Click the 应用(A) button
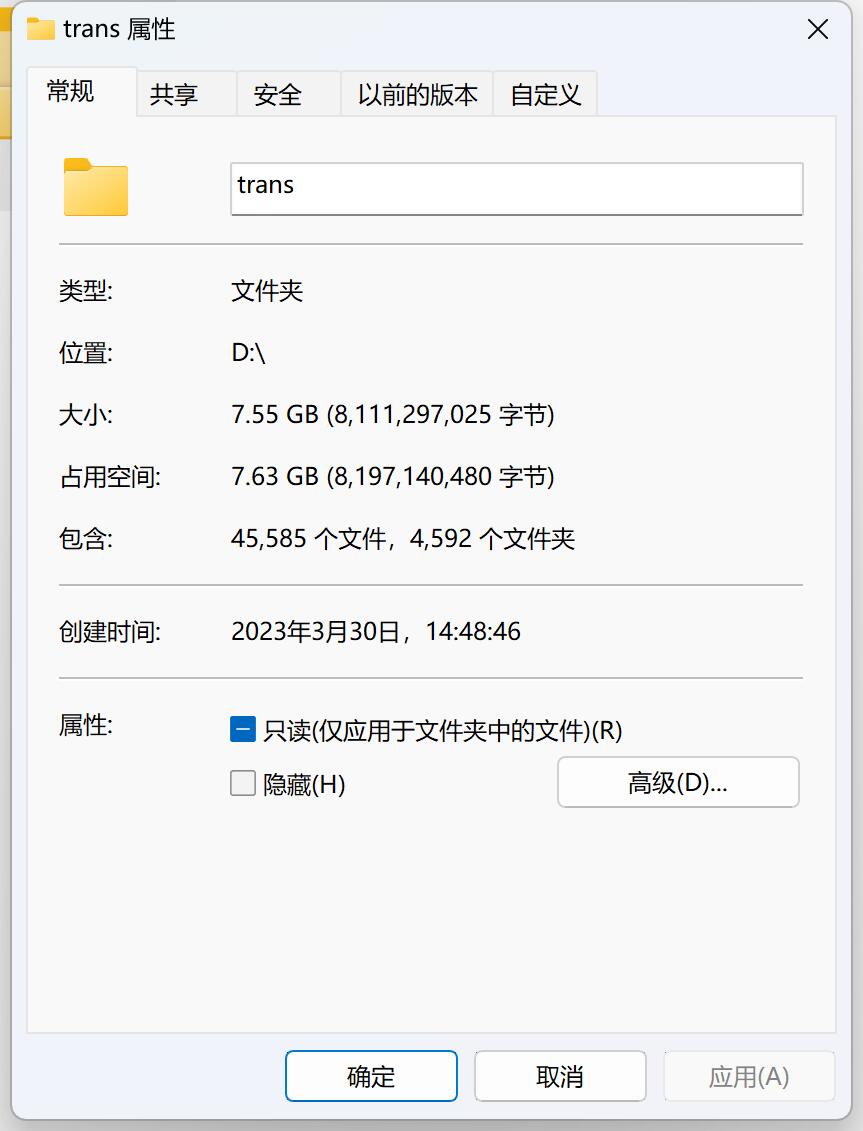This screenshot has height=1131, width=863. coord(749,1076)
